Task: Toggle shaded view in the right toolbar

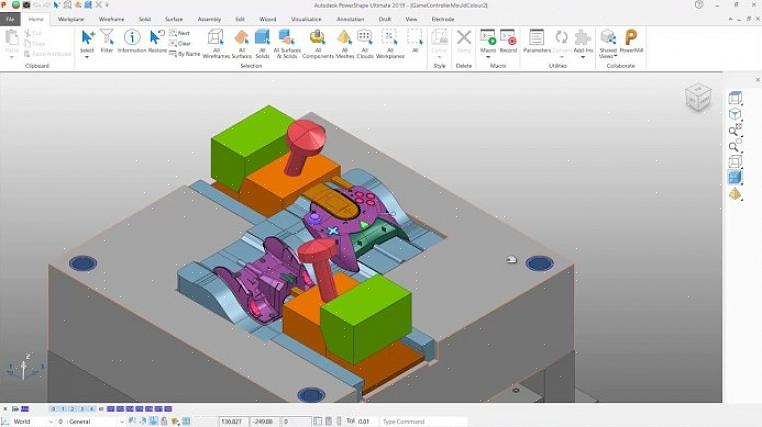Action: (x=735, y=177)
